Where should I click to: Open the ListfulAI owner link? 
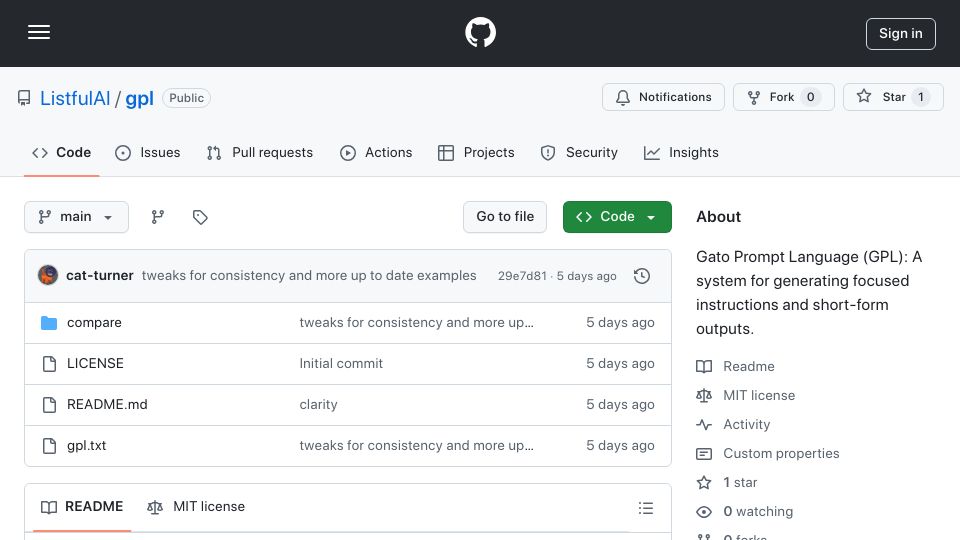[x=75, y=98]
